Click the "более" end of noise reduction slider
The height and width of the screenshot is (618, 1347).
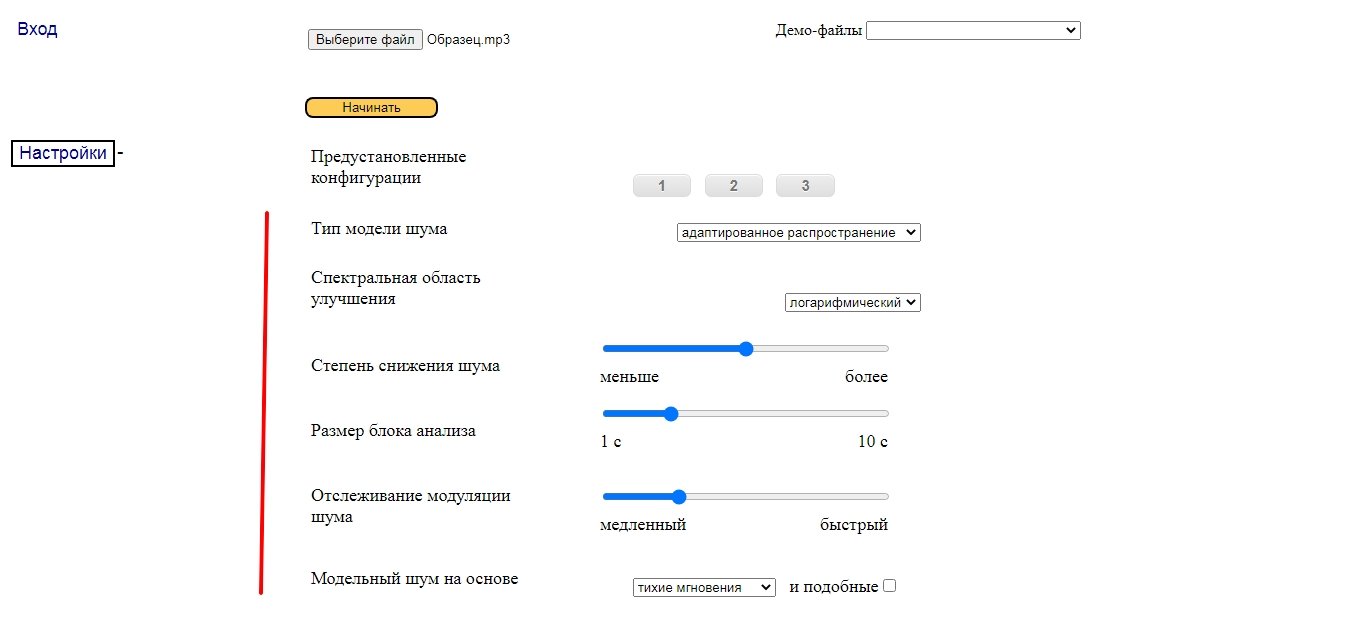[866, 377]
